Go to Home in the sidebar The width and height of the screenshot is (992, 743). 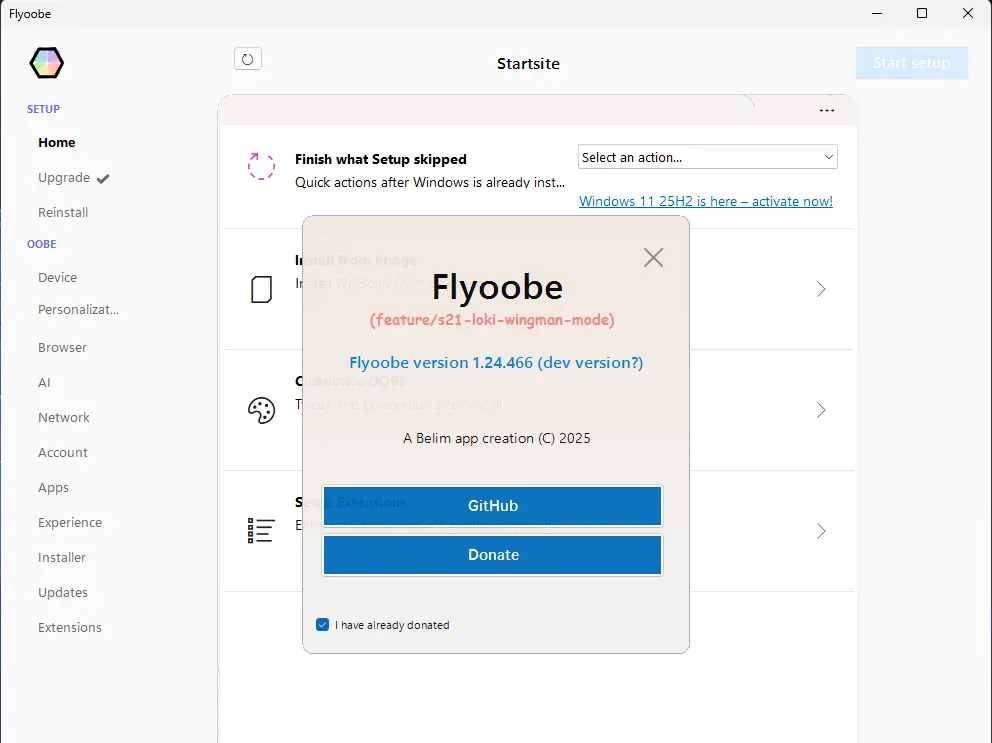(x=56, y=142)
